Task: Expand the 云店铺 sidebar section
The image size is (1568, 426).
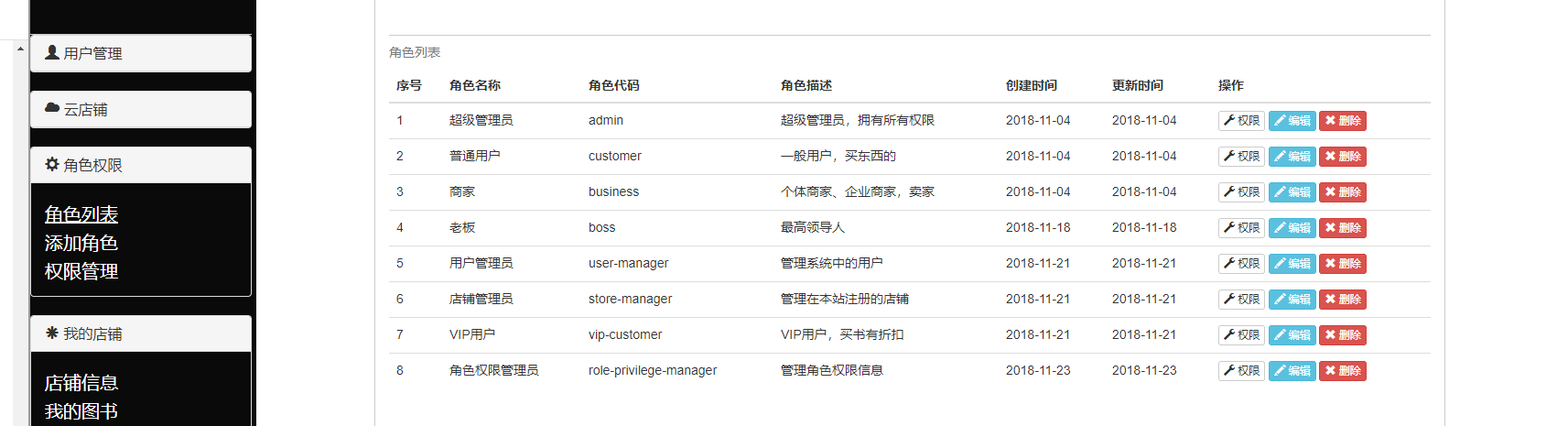Action: tap(141, 109)
